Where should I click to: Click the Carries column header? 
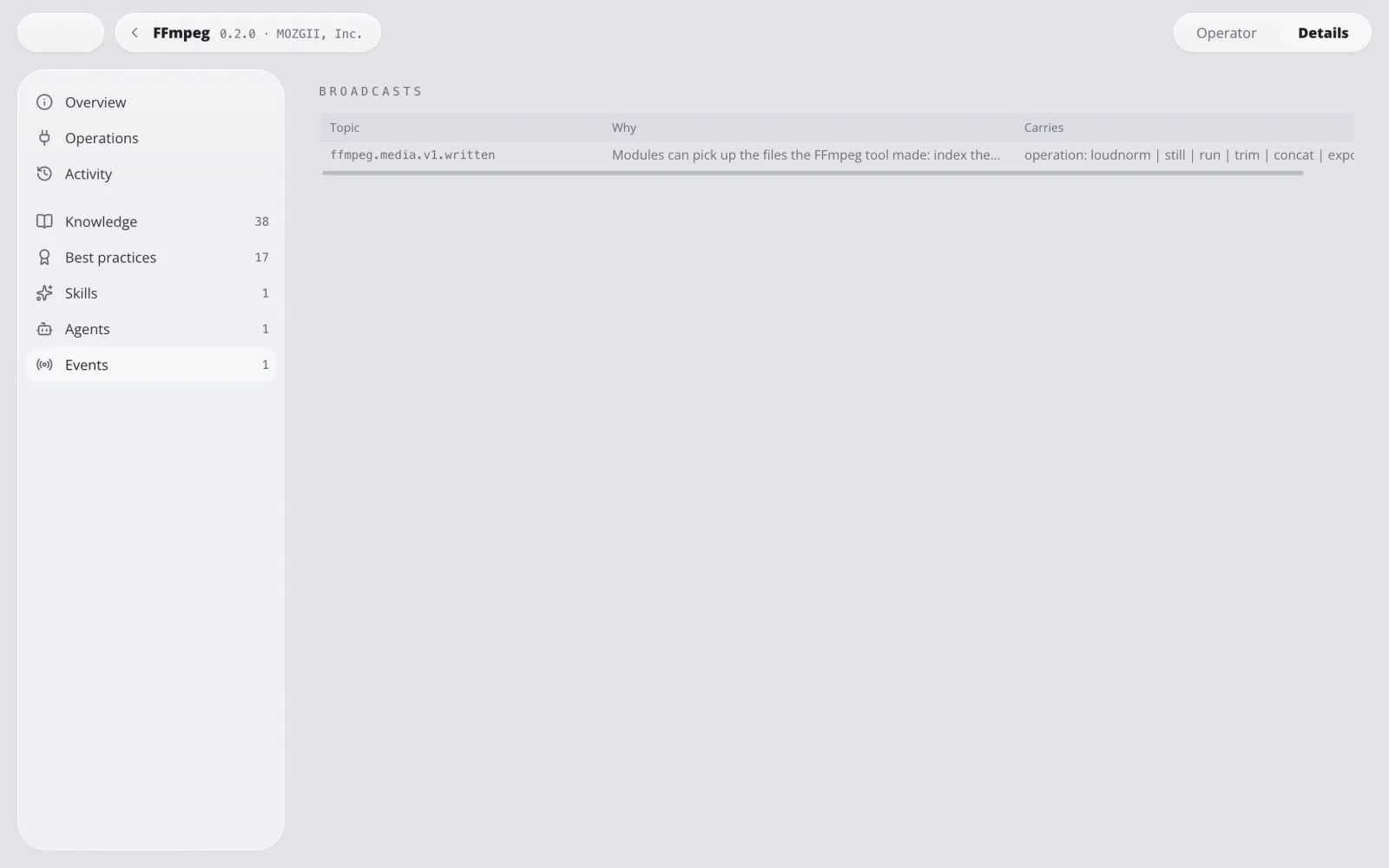[1043, 128]
